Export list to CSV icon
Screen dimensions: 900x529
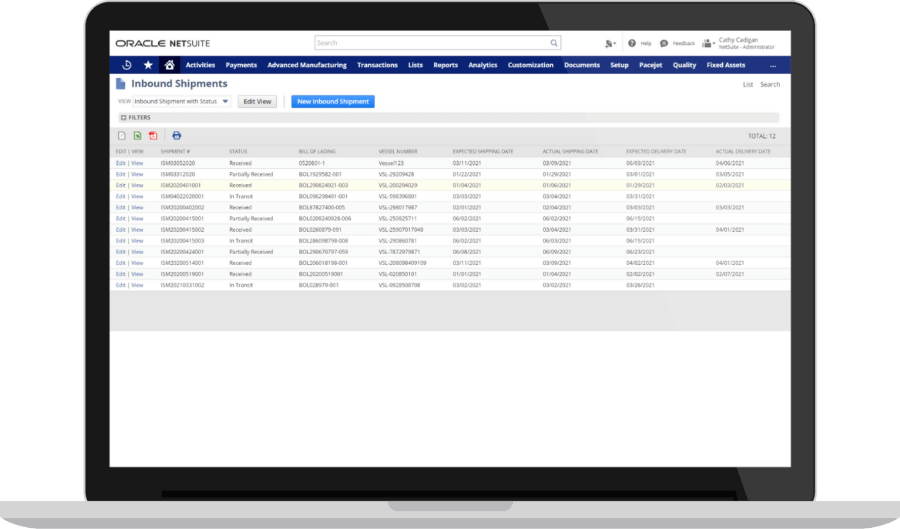coord(122,136)
